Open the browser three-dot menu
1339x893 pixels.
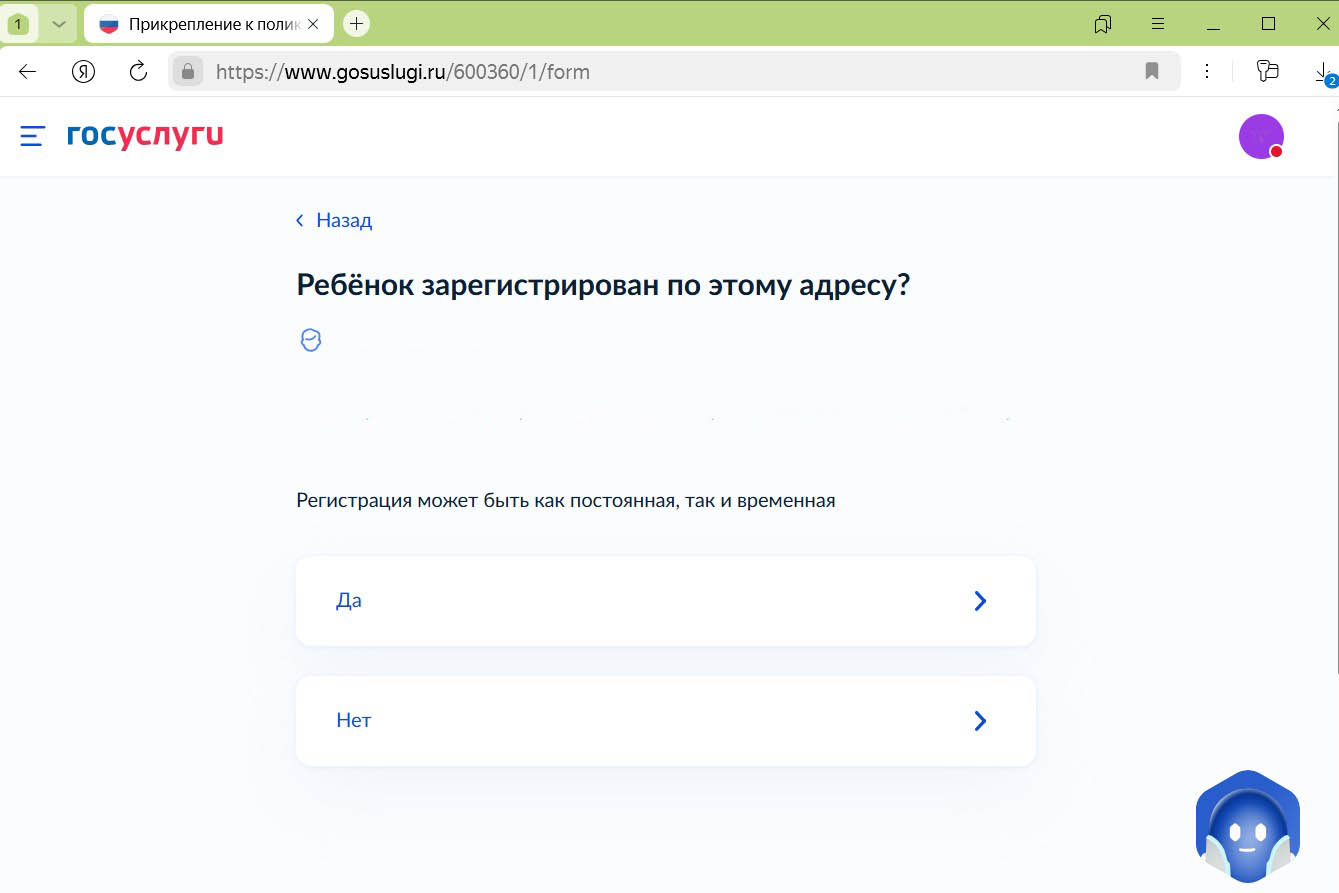point(1207,71)
